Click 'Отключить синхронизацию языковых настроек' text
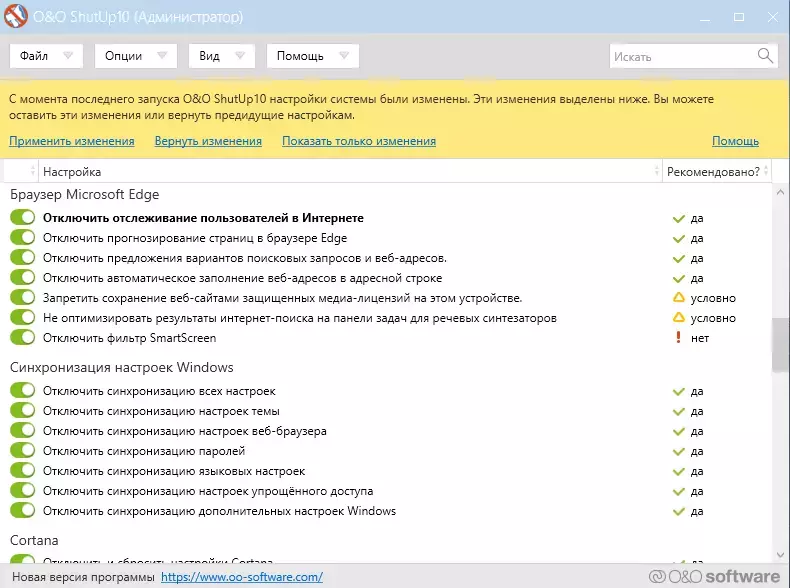Screen dimensions: 790x588 coord(174,471)
